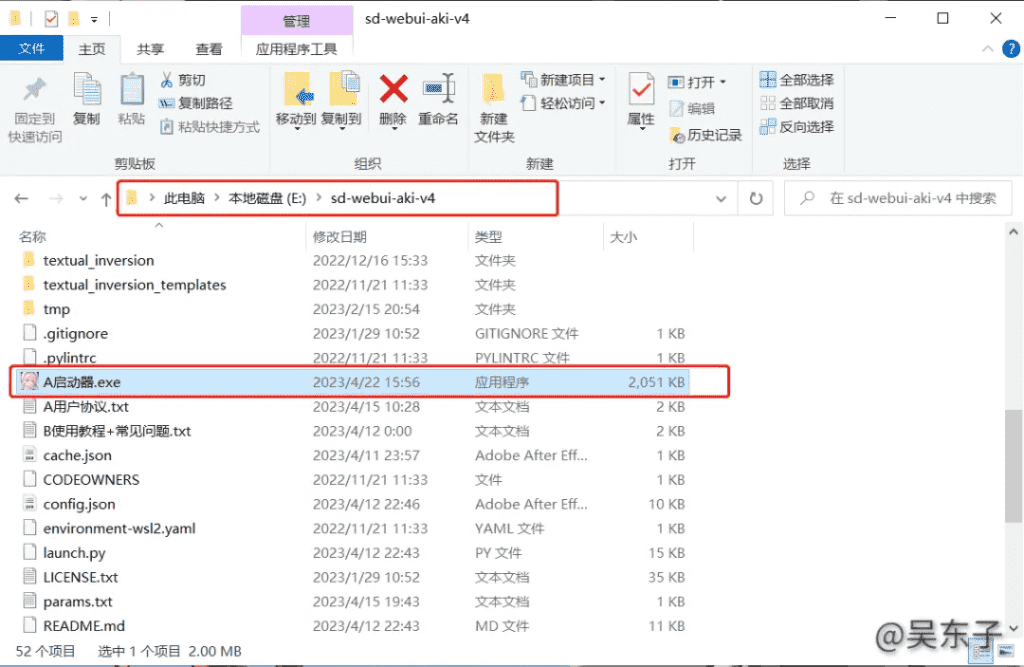Open the 属性 (Properties) icon
1024x667 pixels.
point(640,100)
